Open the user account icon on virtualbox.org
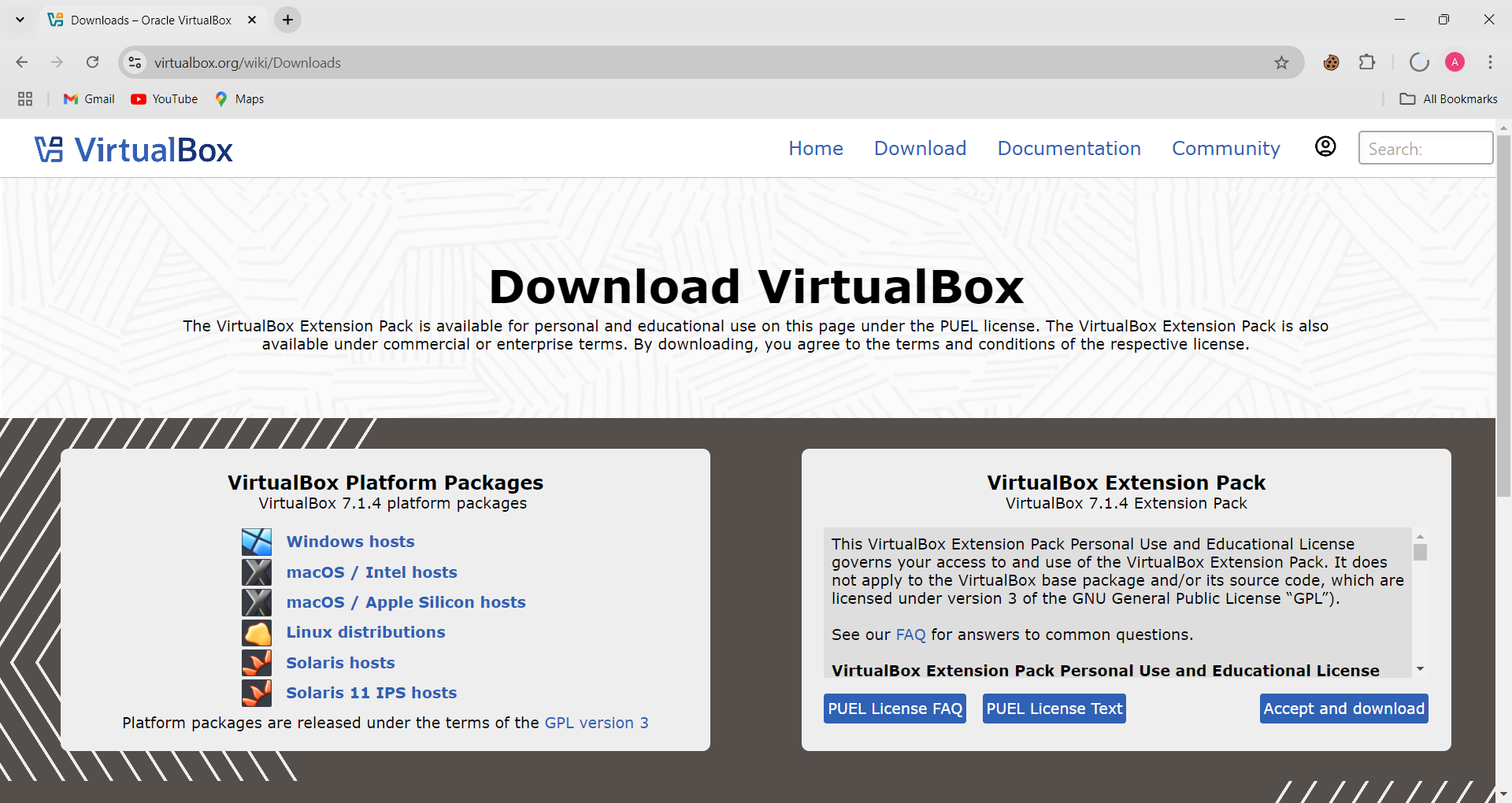The width and height of the screenshot is (1512, 803). click(x=1326, y=146)
